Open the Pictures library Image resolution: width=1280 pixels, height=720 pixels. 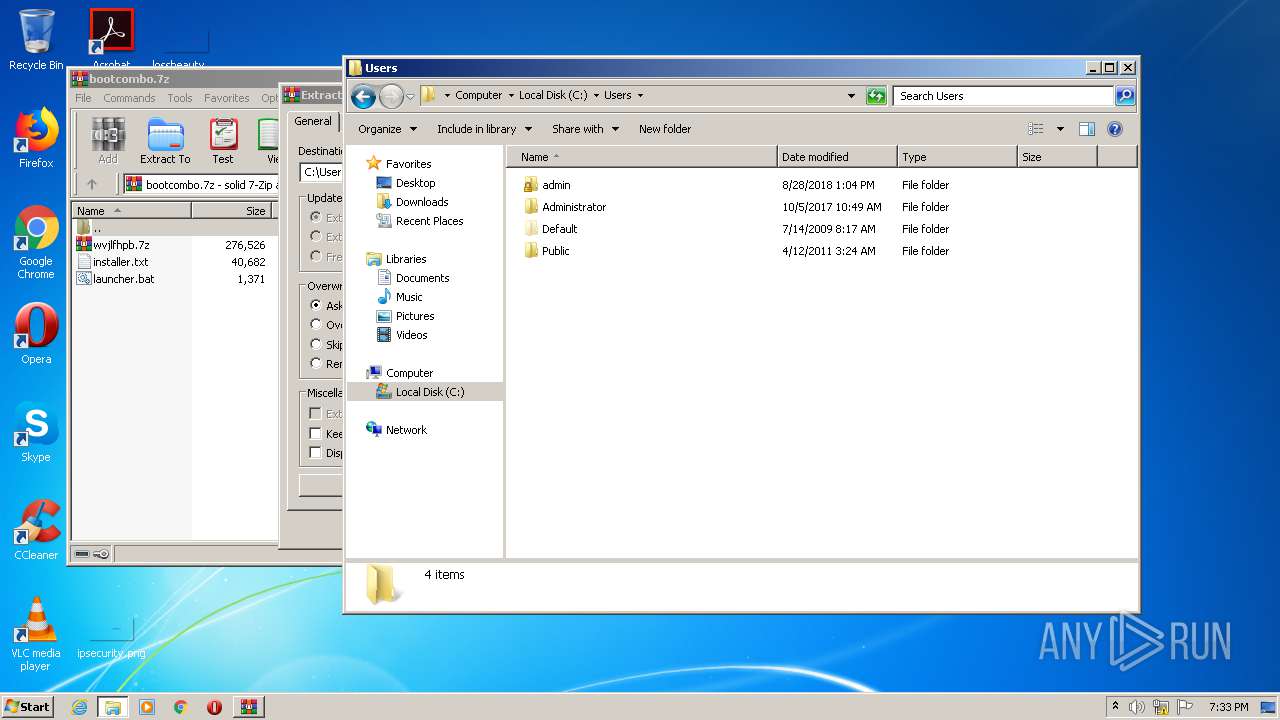415,316
